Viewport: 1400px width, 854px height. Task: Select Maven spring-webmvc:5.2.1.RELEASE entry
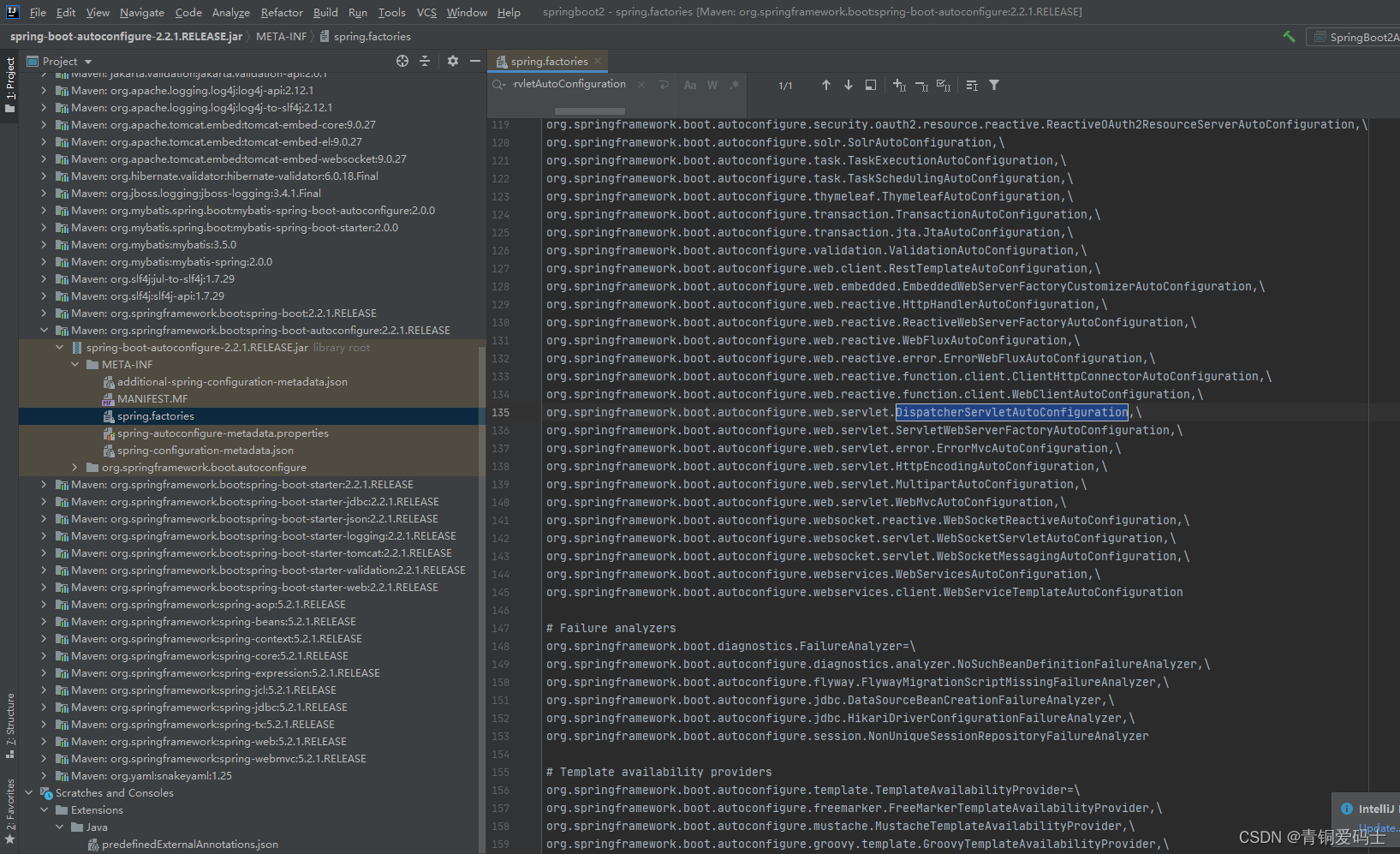point(218,758)
